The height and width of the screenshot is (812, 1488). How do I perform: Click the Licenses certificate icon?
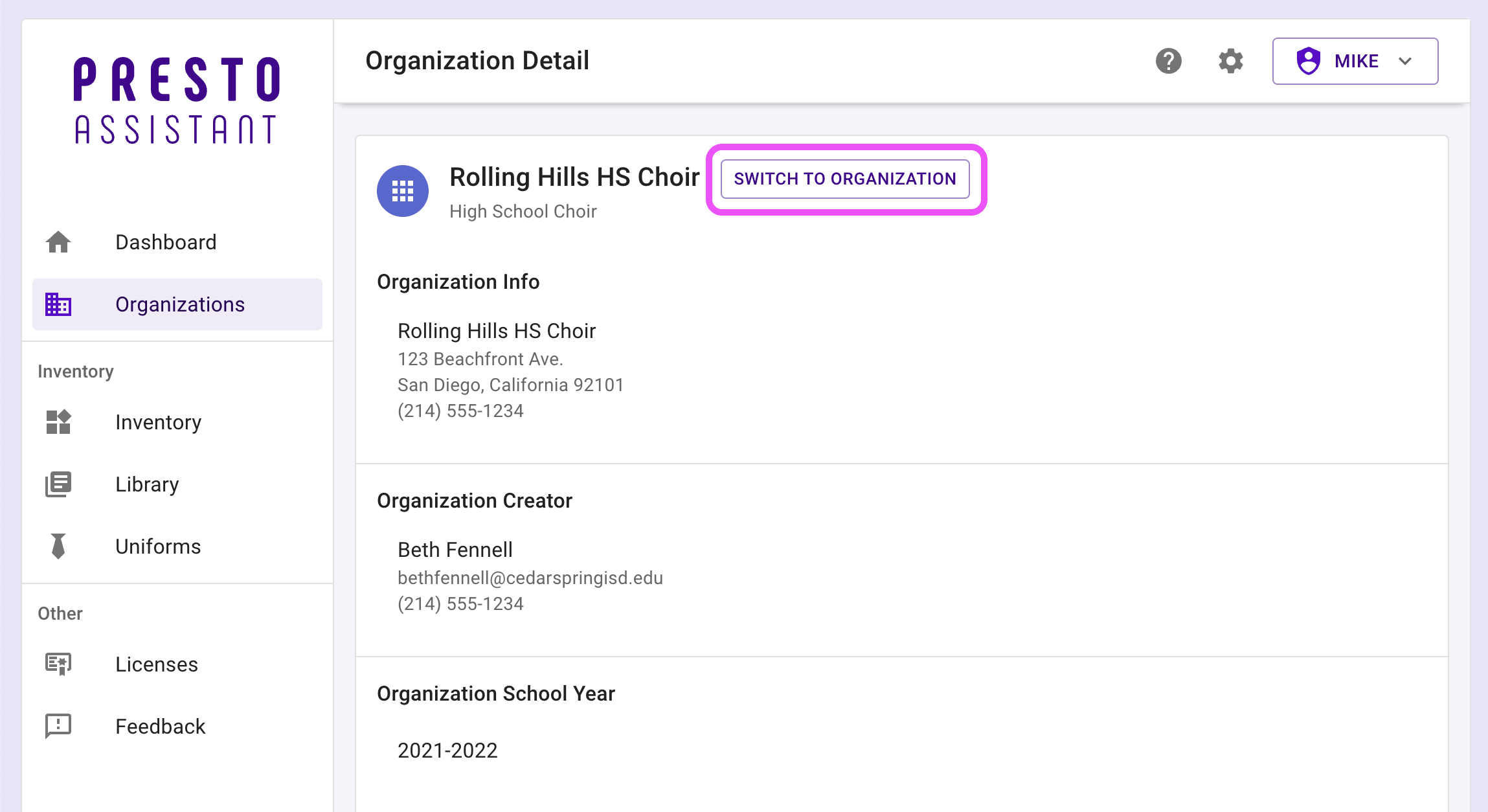(x=58, y=664)
